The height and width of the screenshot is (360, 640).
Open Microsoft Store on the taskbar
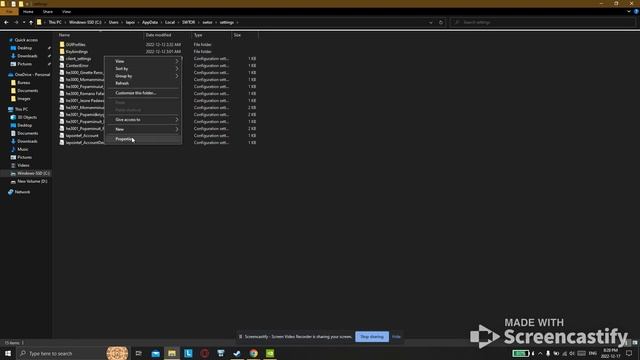tap(221, 353)
